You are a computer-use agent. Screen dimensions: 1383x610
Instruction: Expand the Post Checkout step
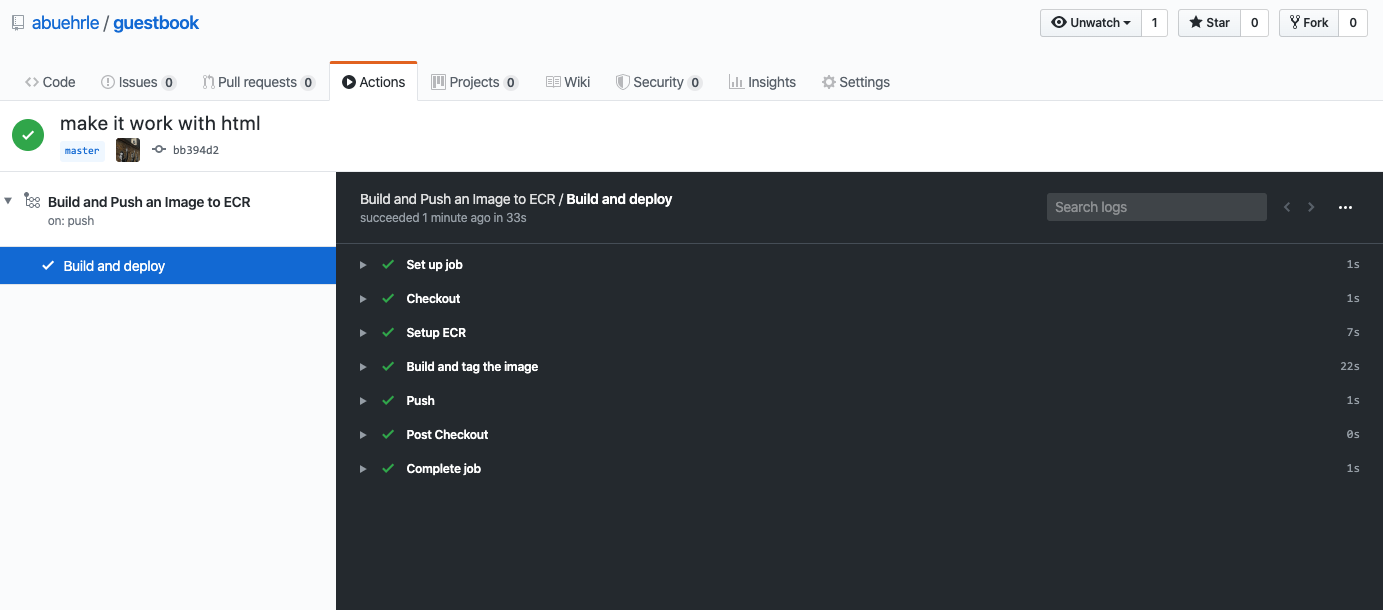[x=364, y=435]
